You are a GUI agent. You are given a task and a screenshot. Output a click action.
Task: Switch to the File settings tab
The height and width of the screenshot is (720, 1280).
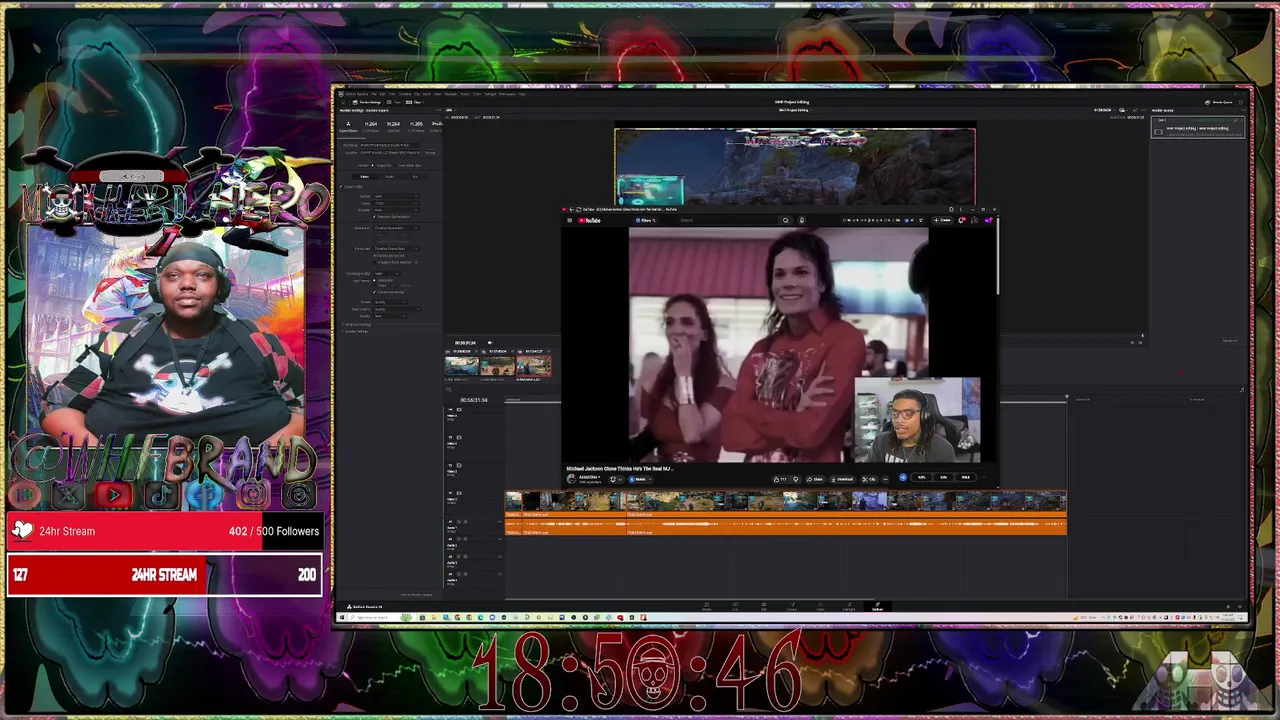click(415, 176)
